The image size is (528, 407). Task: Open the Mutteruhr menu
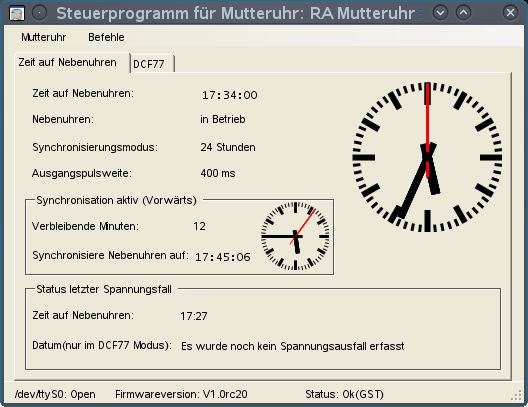tap(43, 37)
